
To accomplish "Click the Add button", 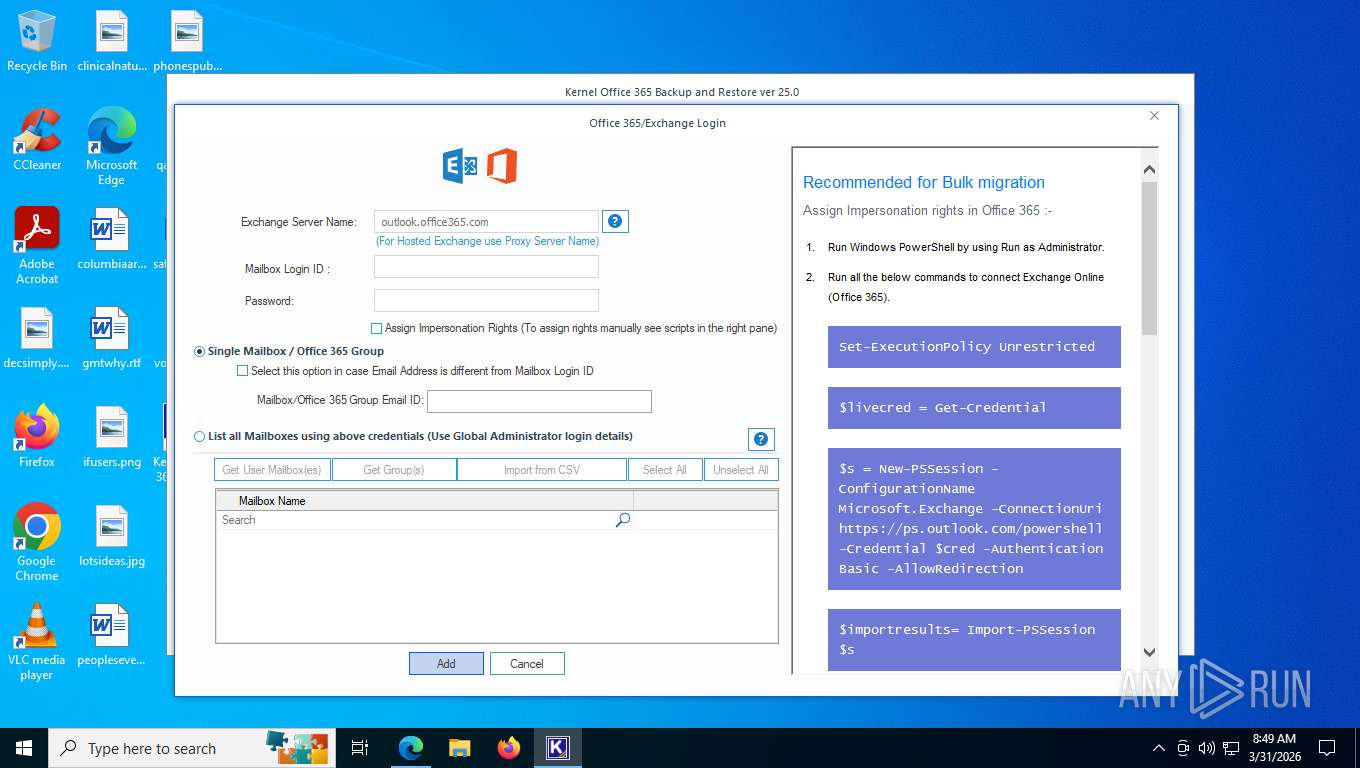I will click(x=446, y=663).
